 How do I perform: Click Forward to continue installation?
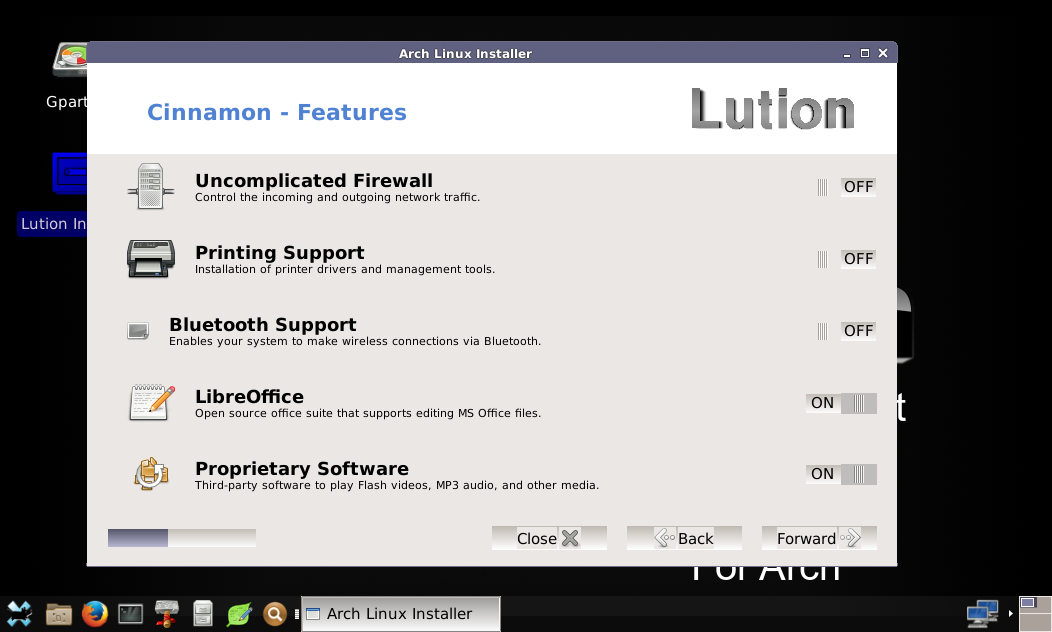[x=819, y=538]
